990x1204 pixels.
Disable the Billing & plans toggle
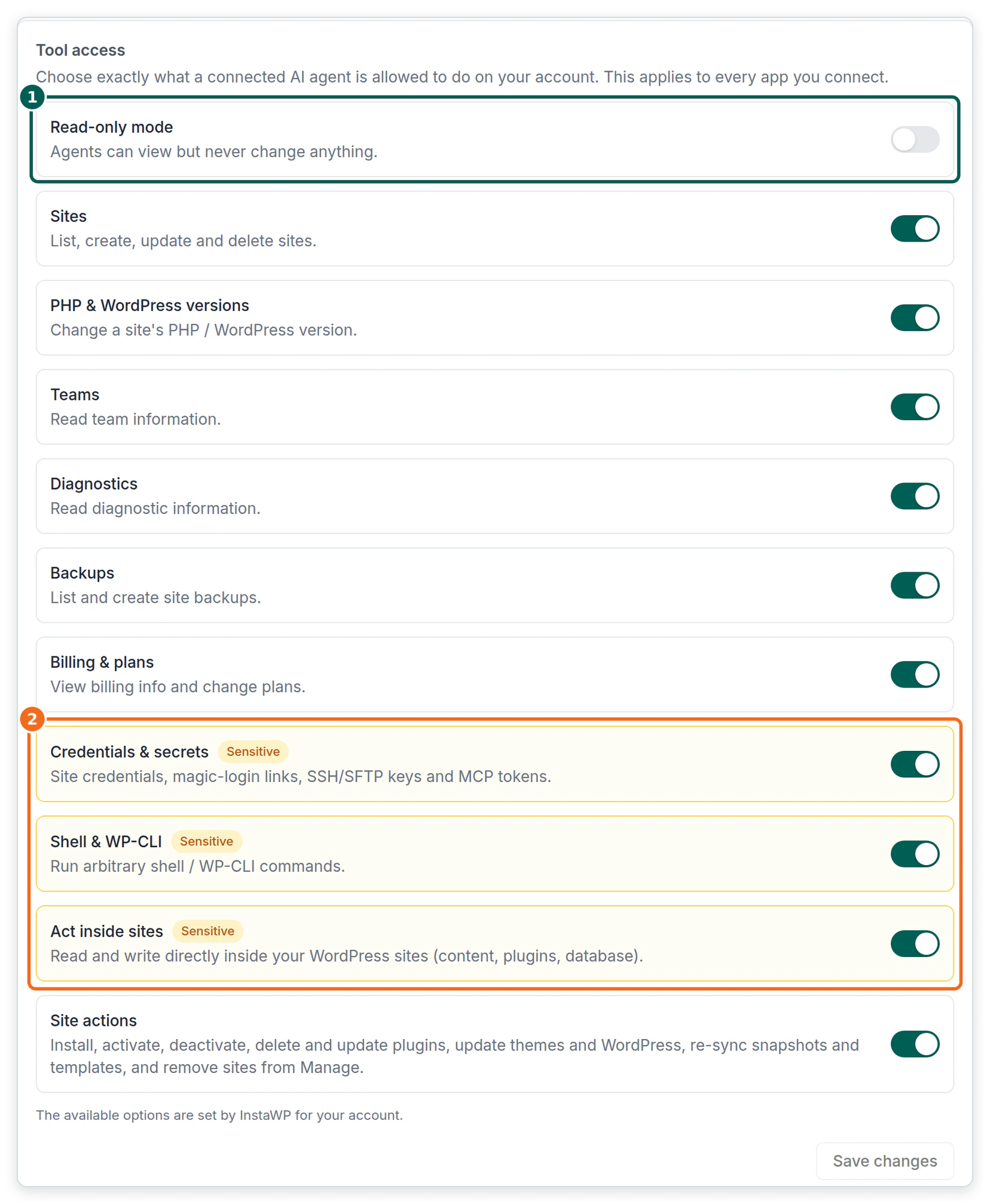(x=915, y=674)
